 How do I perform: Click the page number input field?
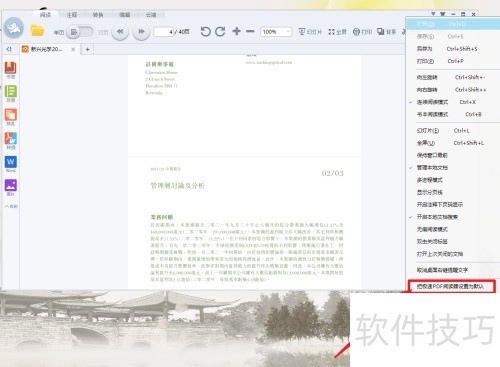164,32
